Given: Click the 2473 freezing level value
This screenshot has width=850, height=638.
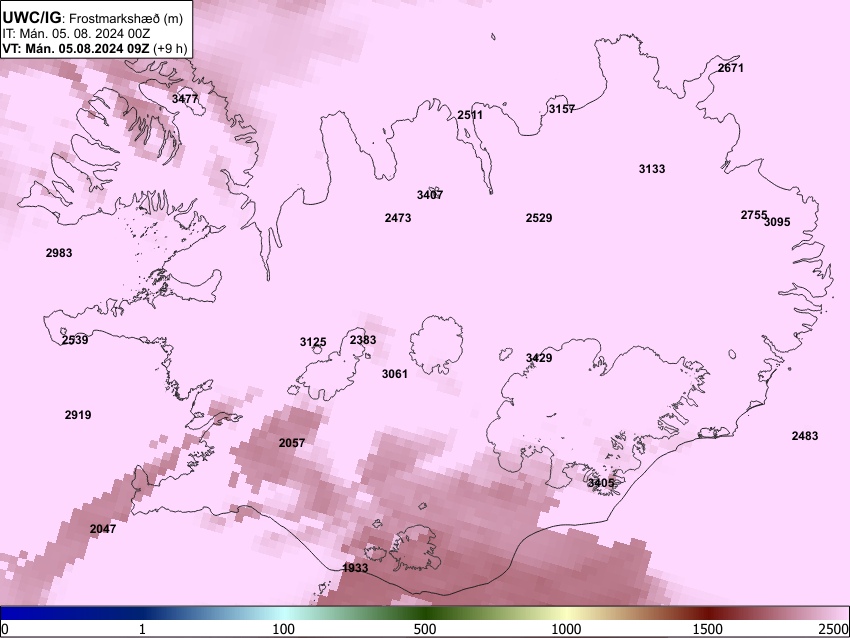Looking at the screenshot, I should click(x=398, y=218).
